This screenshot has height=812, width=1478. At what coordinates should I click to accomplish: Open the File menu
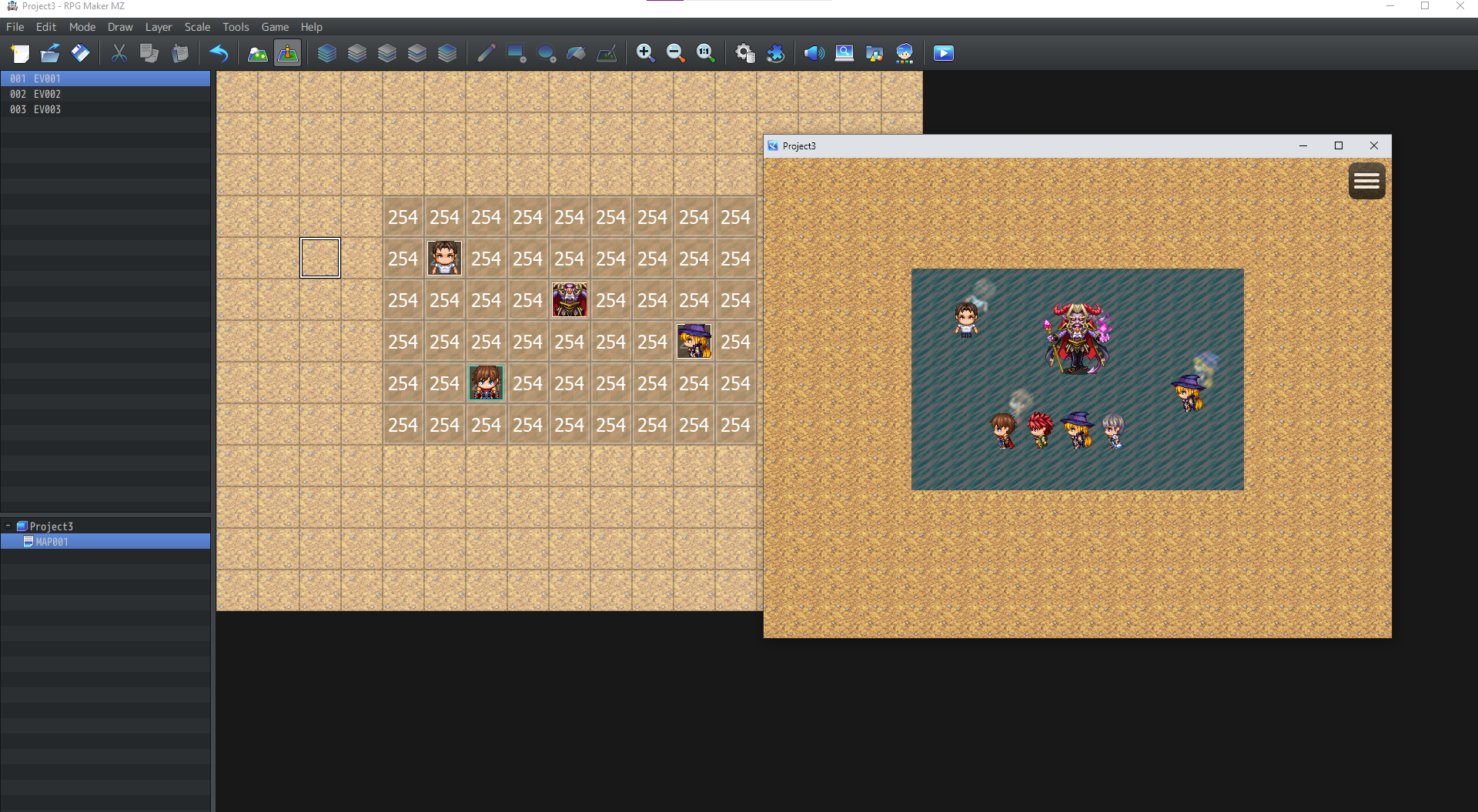click(15, 27)
